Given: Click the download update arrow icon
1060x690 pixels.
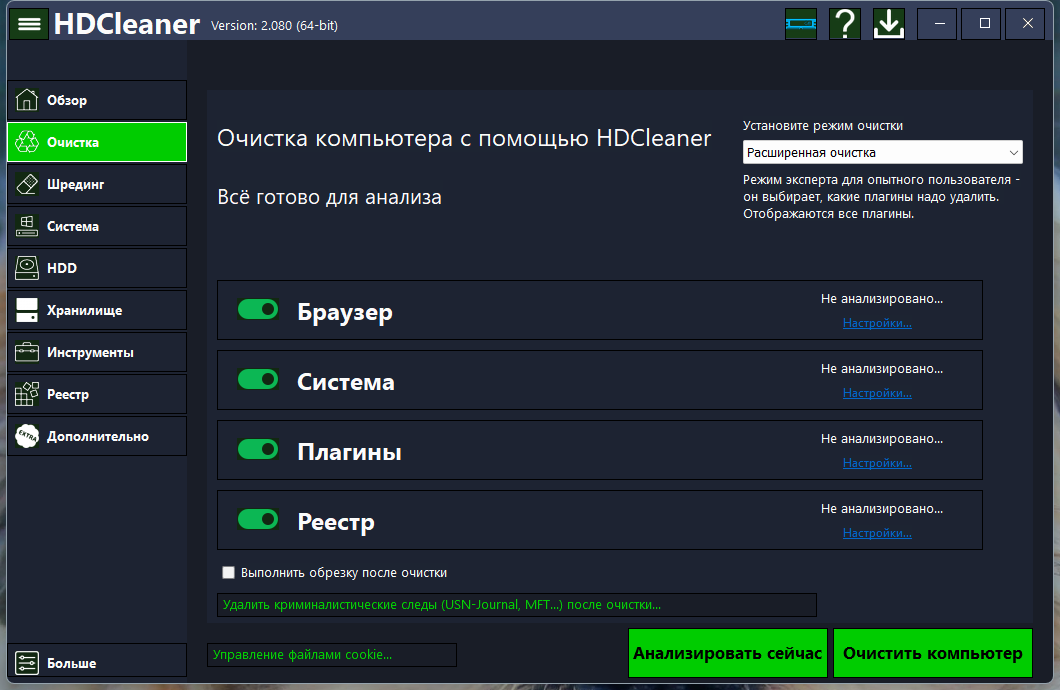Looking at the screenshot, I should click(889, 24).
